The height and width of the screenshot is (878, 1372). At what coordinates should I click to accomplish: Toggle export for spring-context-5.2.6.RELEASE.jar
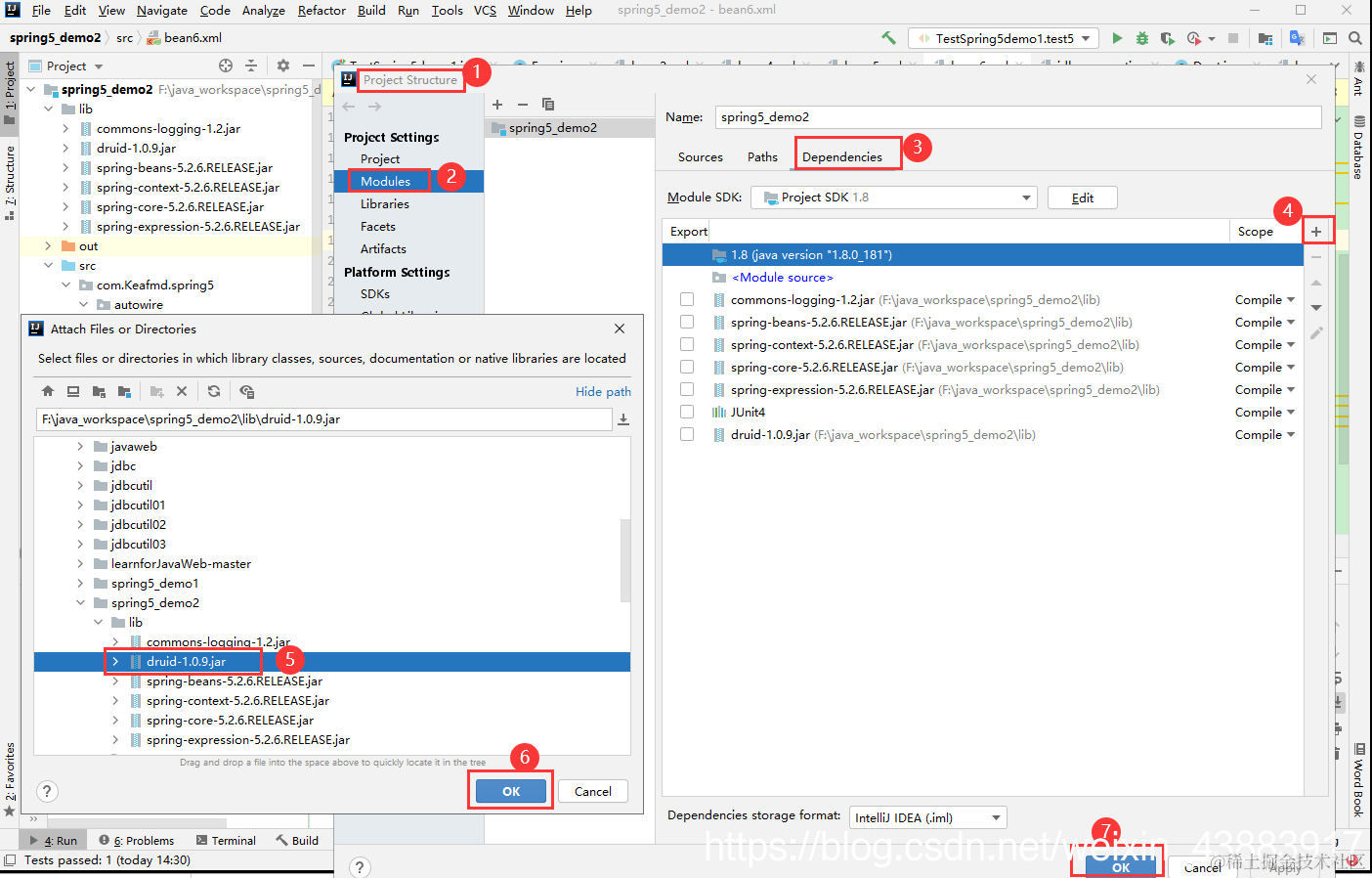pos(687,344)
